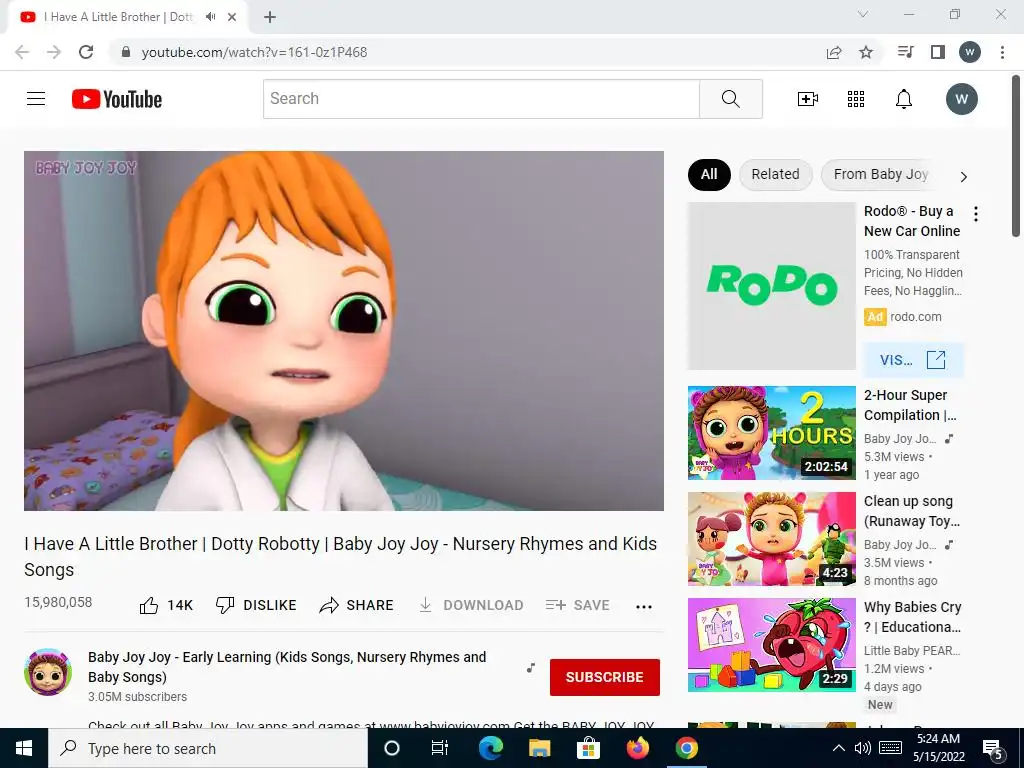
Task: Open Windows notification center icon
Action: pyautogui.click(x=993, y=749)
